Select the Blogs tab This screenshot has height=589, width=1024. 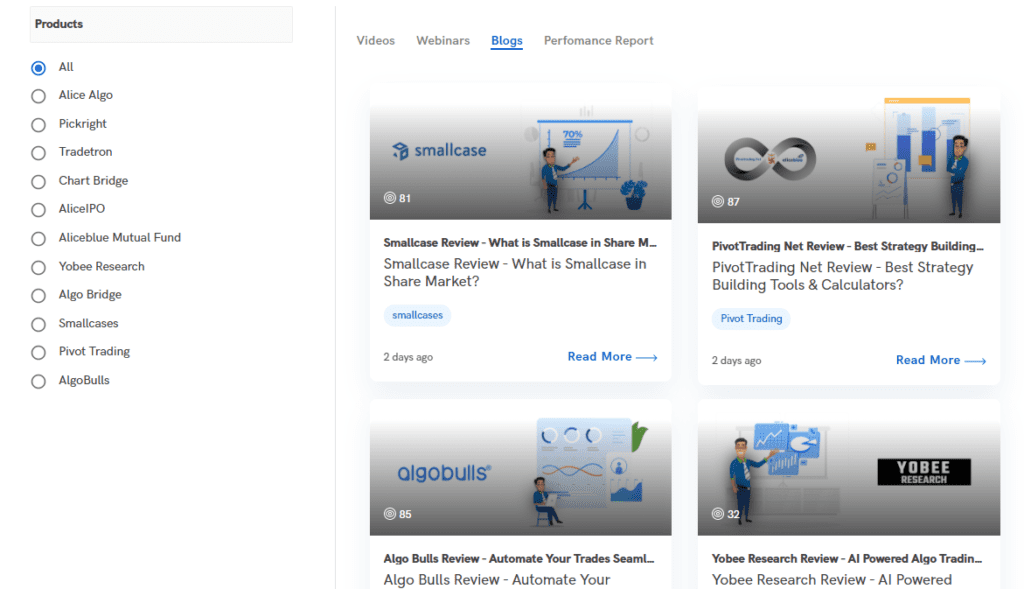pyautogui.click(x=507, y=40)
